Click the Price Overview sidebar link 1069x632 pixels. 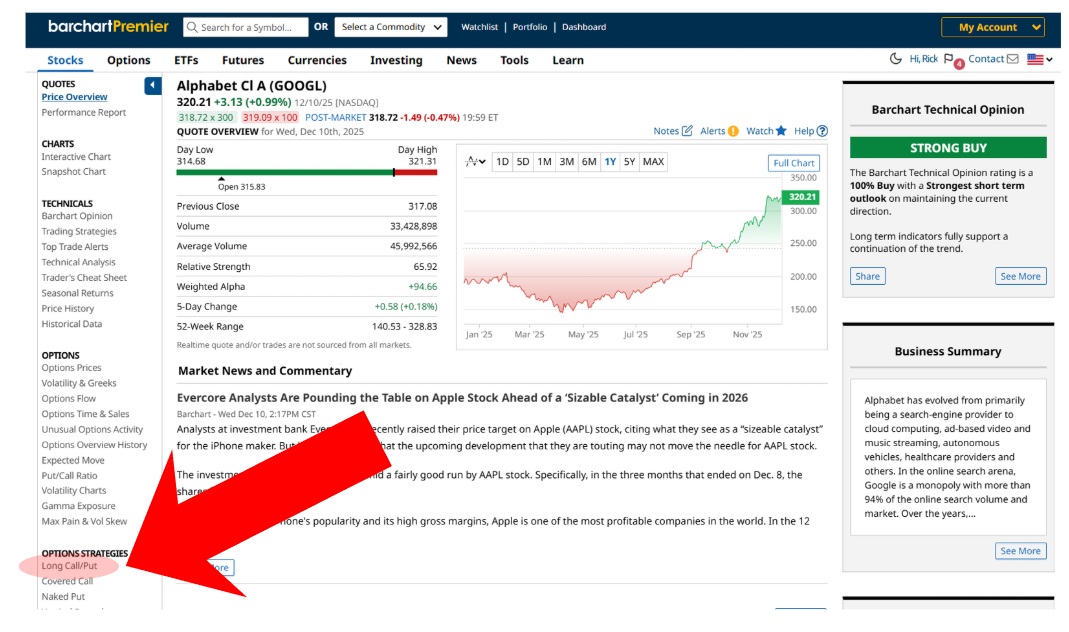[74, 97]
